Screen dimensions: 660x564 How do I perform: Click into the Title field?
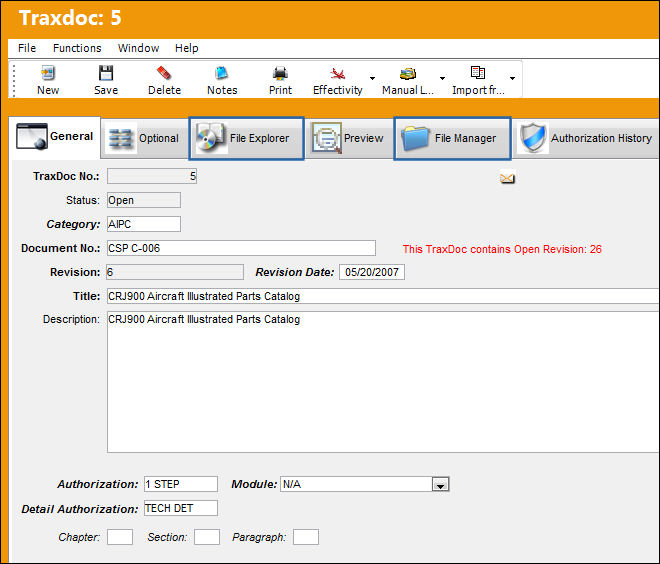383,296
